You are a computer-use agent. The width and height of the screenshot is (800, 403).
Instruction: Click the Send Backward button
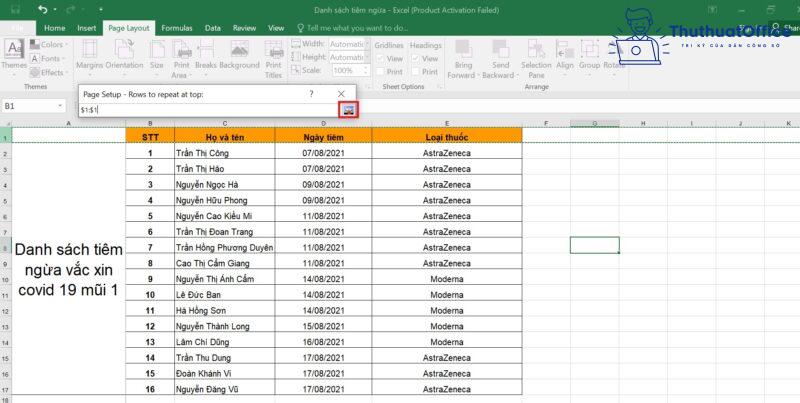coord(499,59)
